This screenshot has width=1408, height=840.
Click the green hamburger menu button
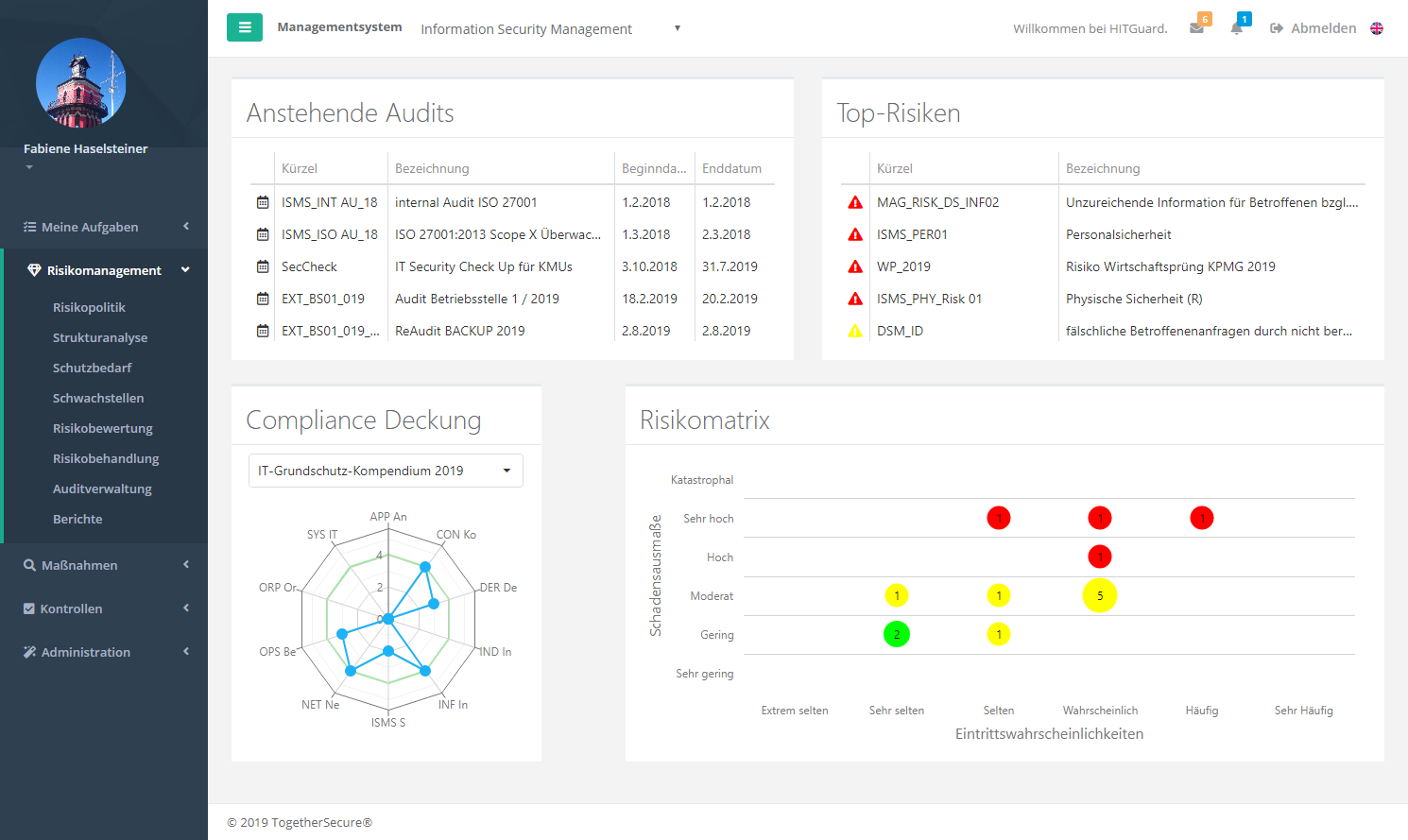coord(244,27)
